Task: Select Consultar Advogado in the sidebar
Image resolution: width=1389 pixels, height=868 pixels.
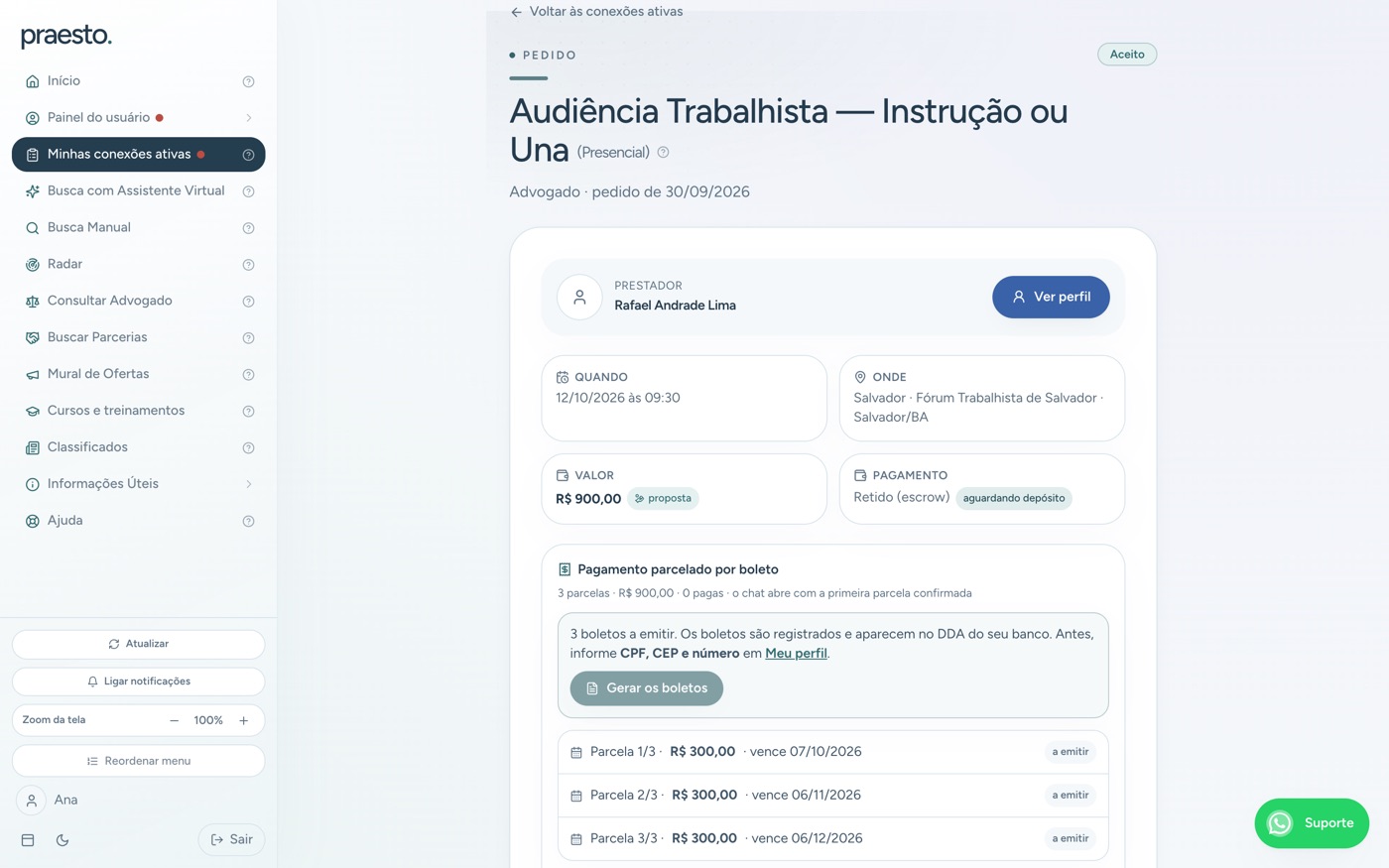Action: tap(138, 302)
